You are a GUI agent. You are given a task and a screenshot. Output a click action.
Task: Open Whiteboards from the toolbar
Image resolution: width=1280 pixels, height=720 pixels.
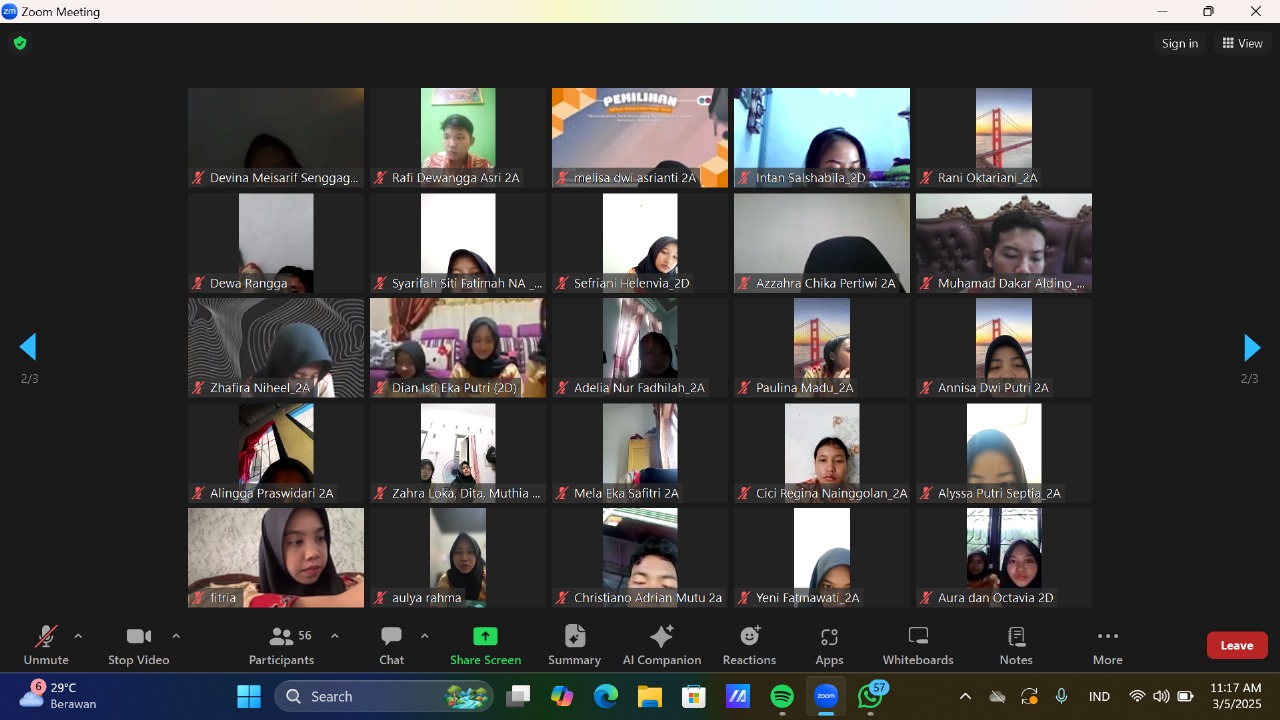pyautogui.click(x=918, y=645)
